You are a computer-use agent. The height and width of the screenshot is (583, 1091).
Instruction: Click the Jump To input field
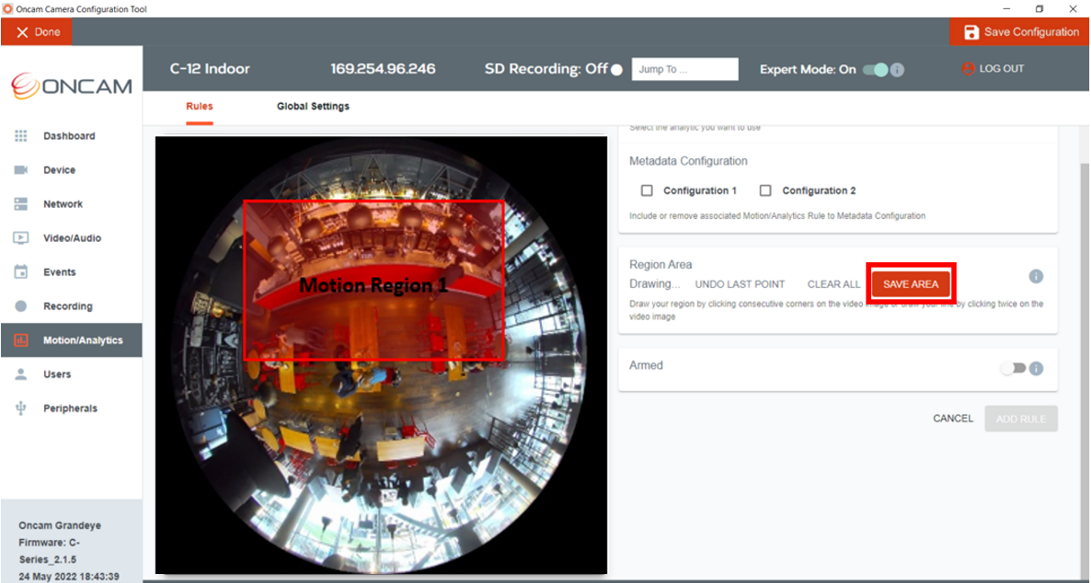tap(685, 70)
